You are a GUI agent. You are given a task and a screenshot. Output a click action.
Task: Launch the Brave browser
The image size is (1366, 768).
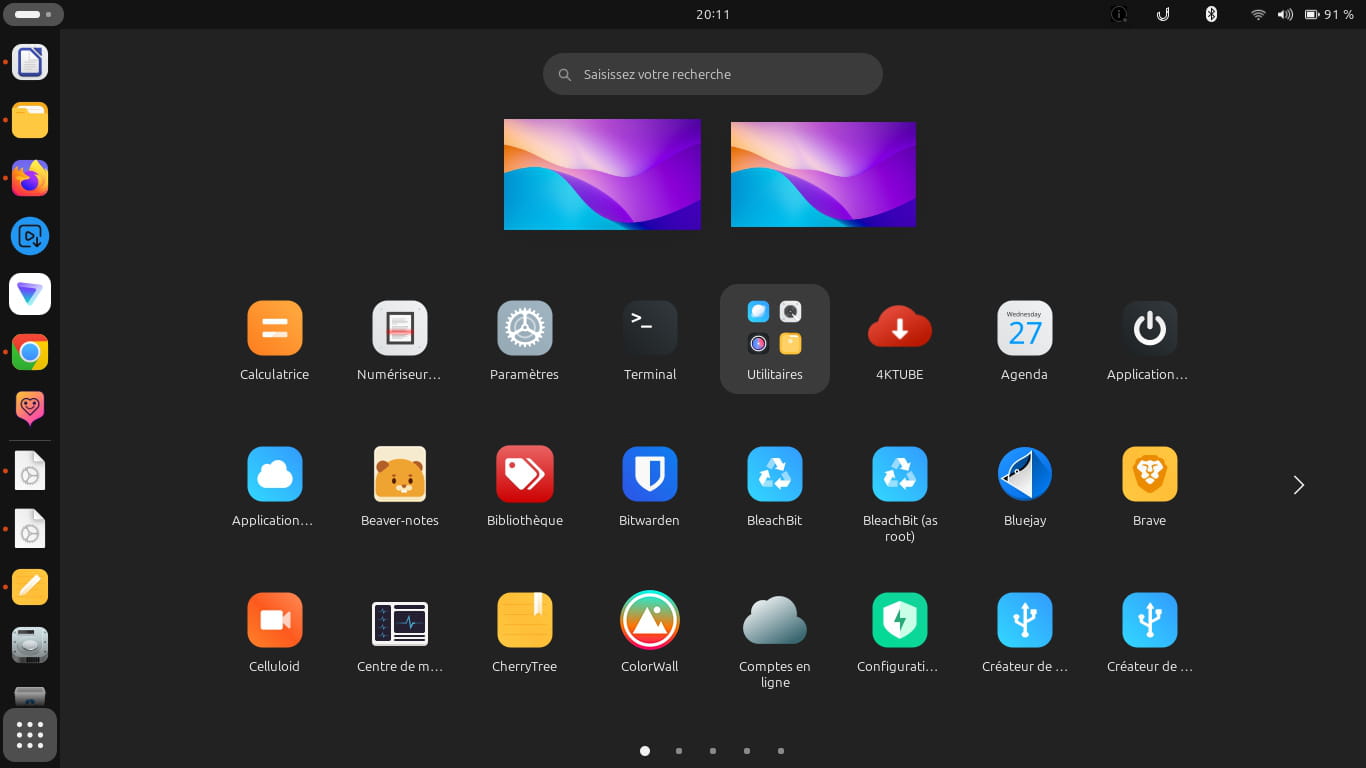[x=1149, y=475]
